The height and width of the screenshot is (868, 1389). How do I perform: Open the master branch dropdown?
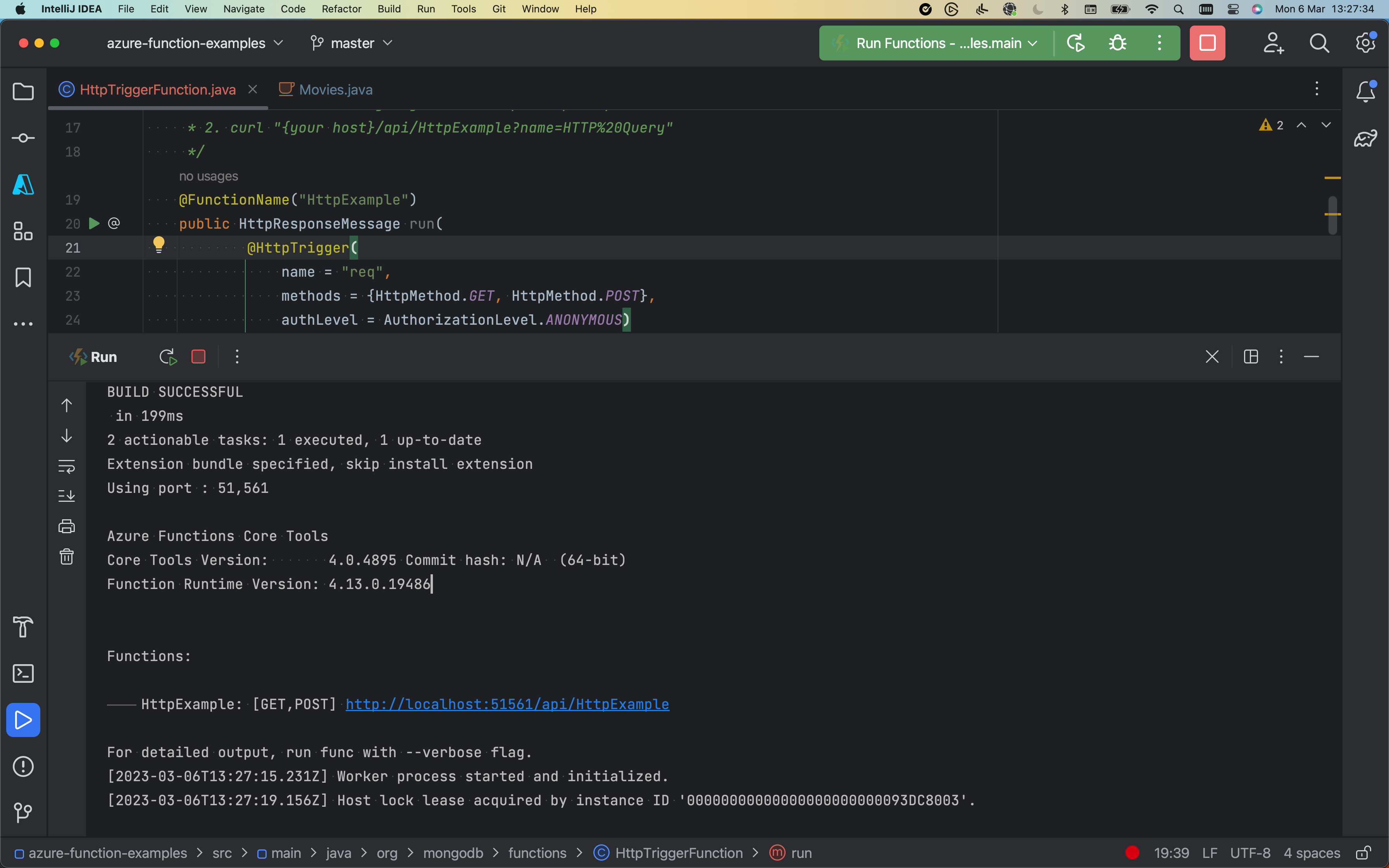point(351,43)
